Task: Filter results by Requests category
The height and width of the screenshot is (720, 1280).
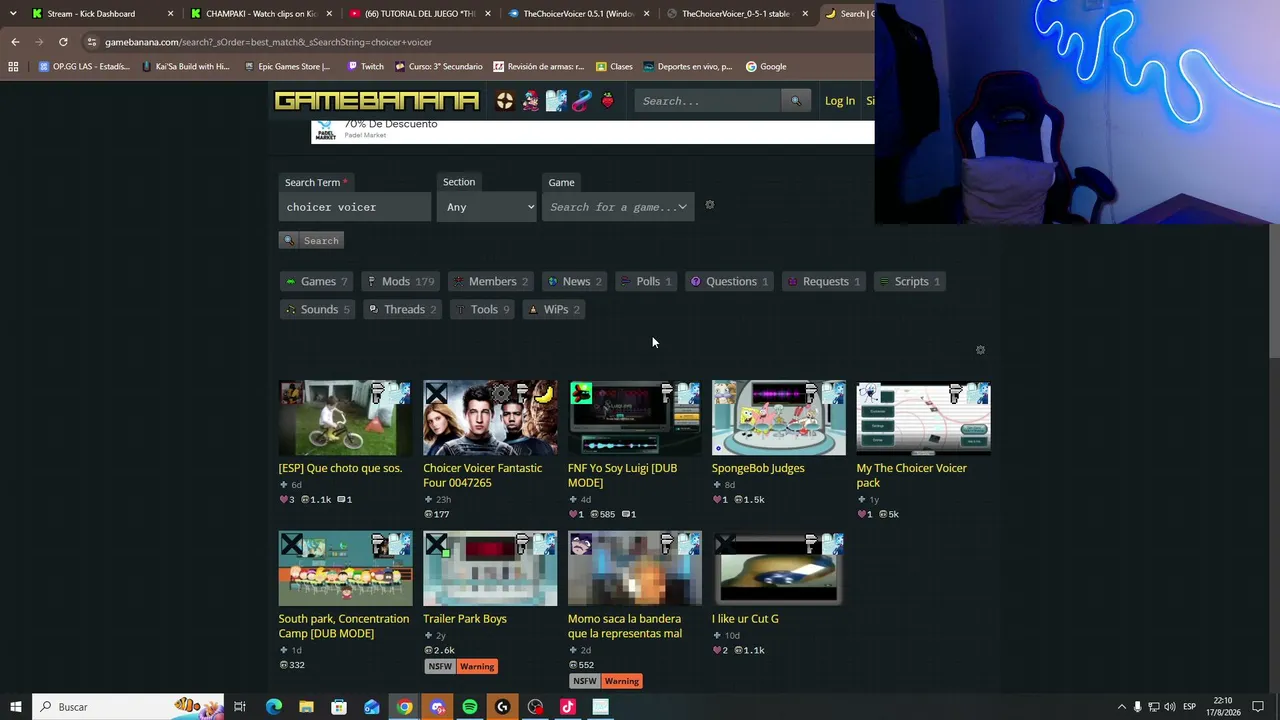Action: (823, 282)
